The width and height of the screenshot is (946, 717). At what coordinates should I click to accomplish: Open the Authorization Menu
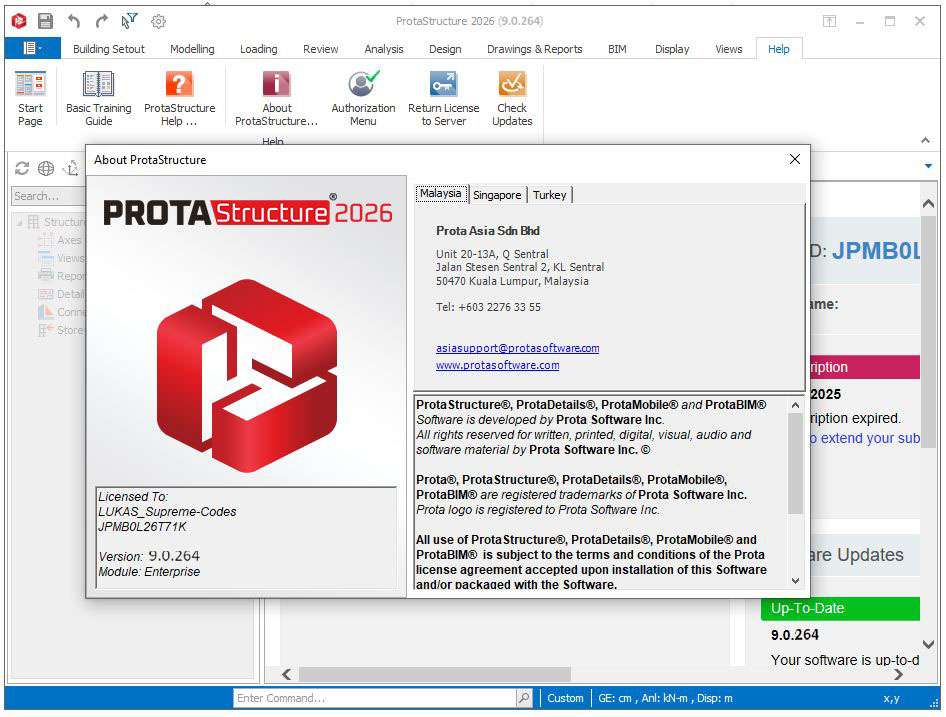tap(363, 98)
